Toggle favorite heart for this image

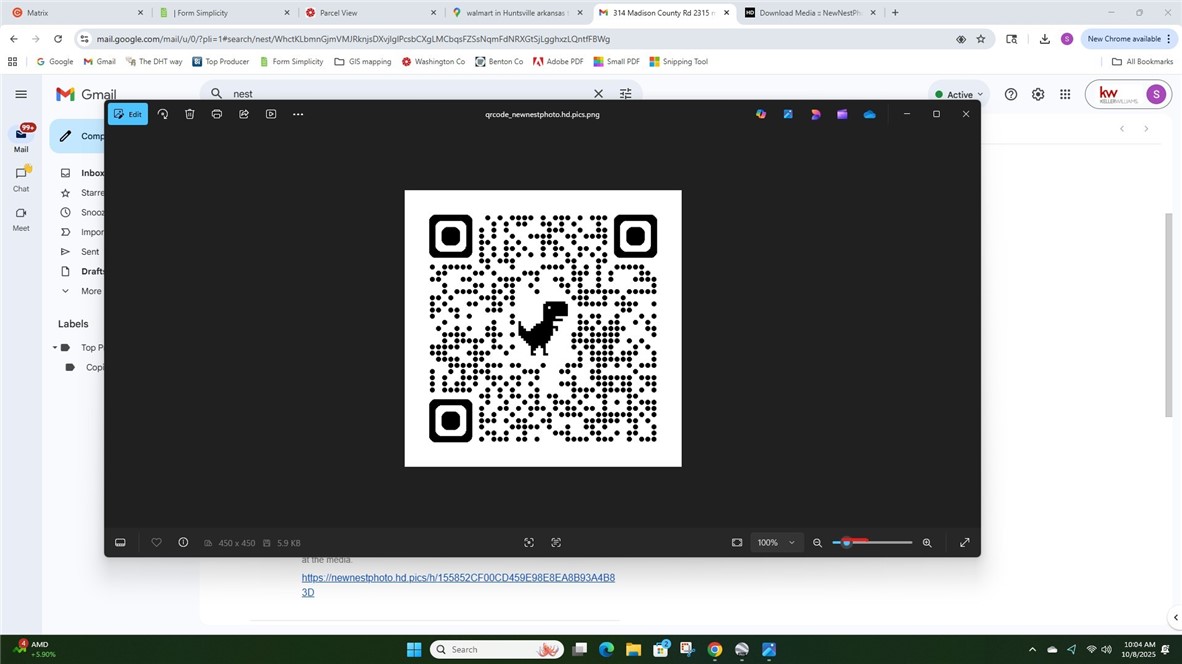156,542
